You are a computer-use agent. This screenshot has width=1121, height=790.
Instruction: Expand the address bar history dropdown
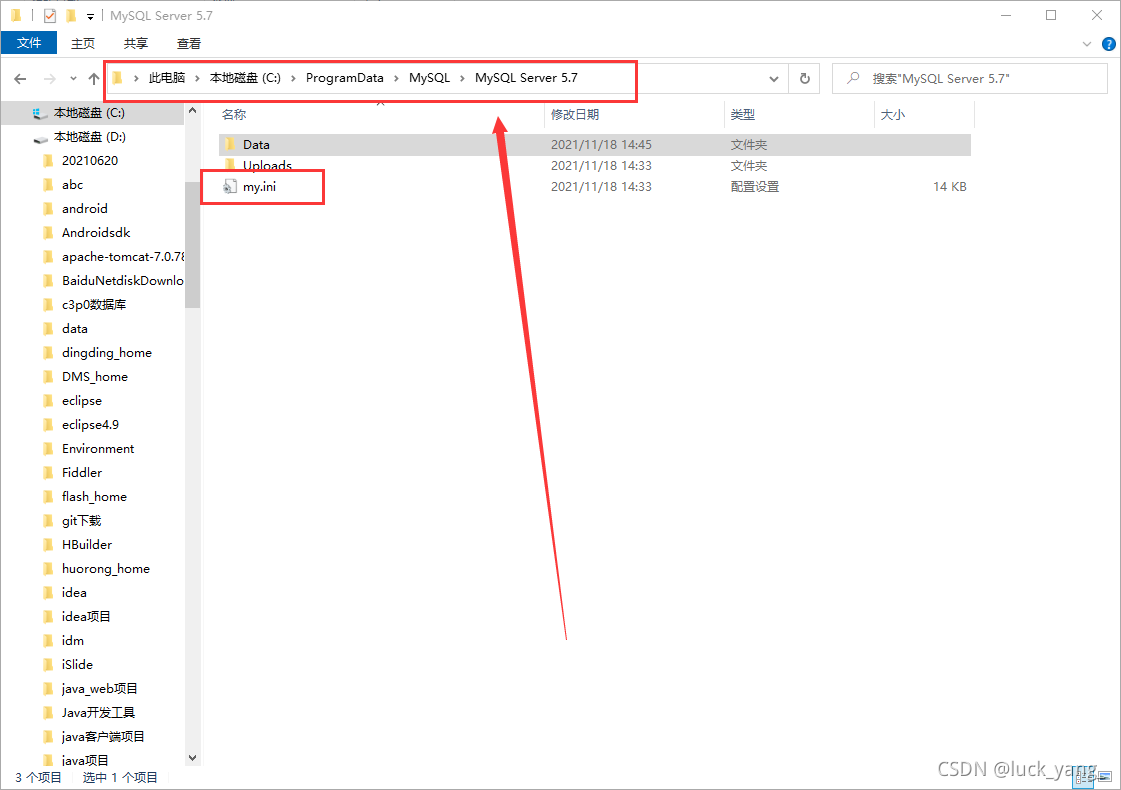point(774,79)
